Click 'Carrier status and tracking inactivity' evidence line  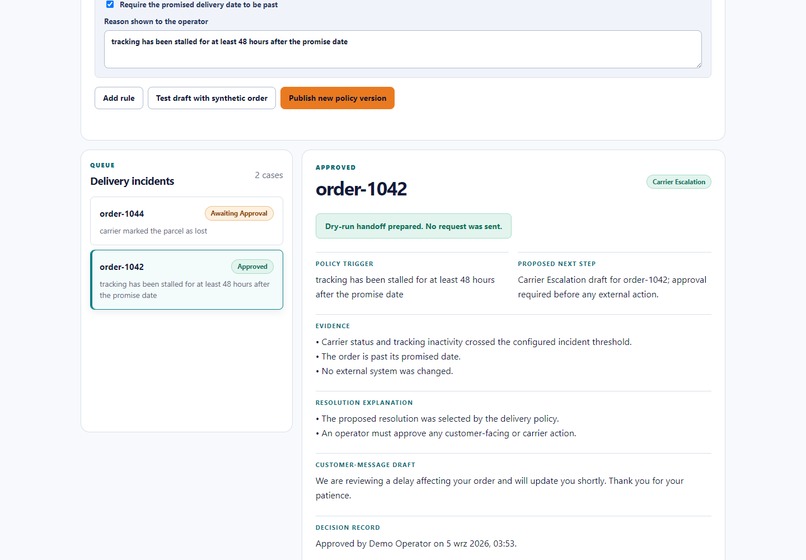[x=473, y=342]
